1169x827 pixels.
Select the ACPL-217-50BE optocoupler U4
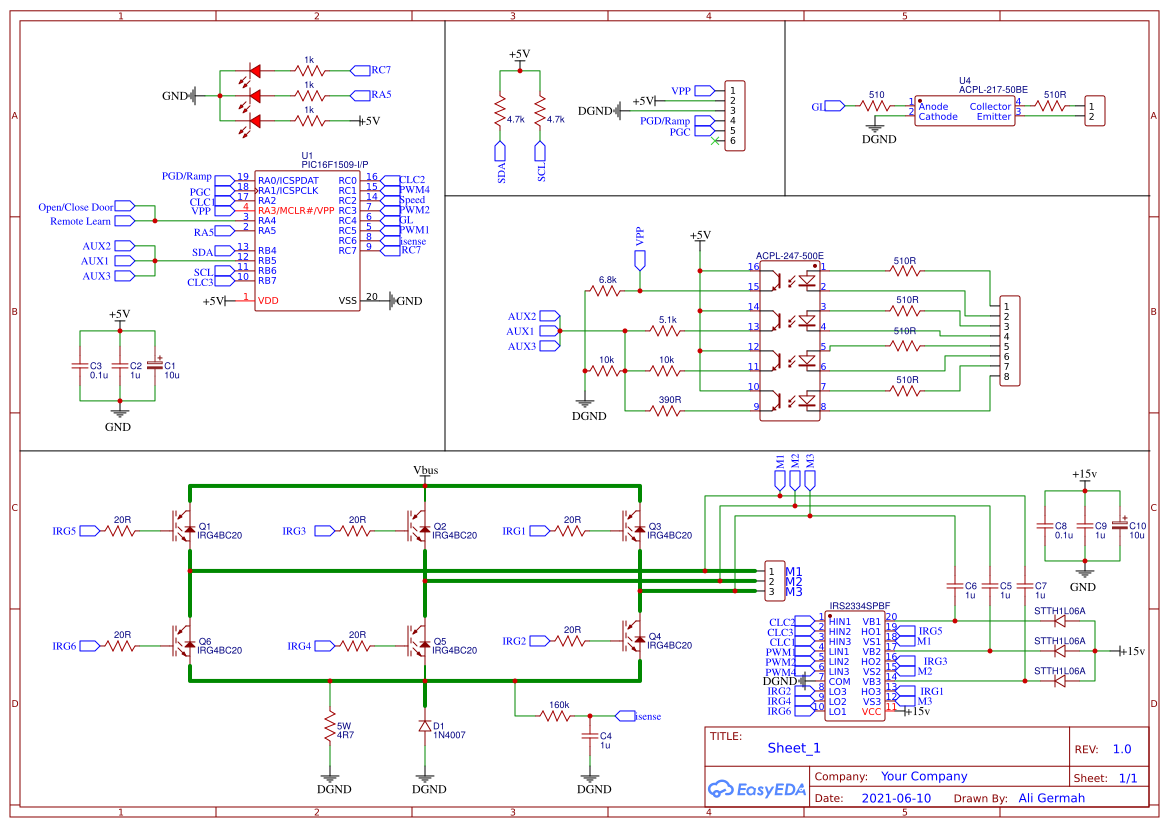coord(965,108)
